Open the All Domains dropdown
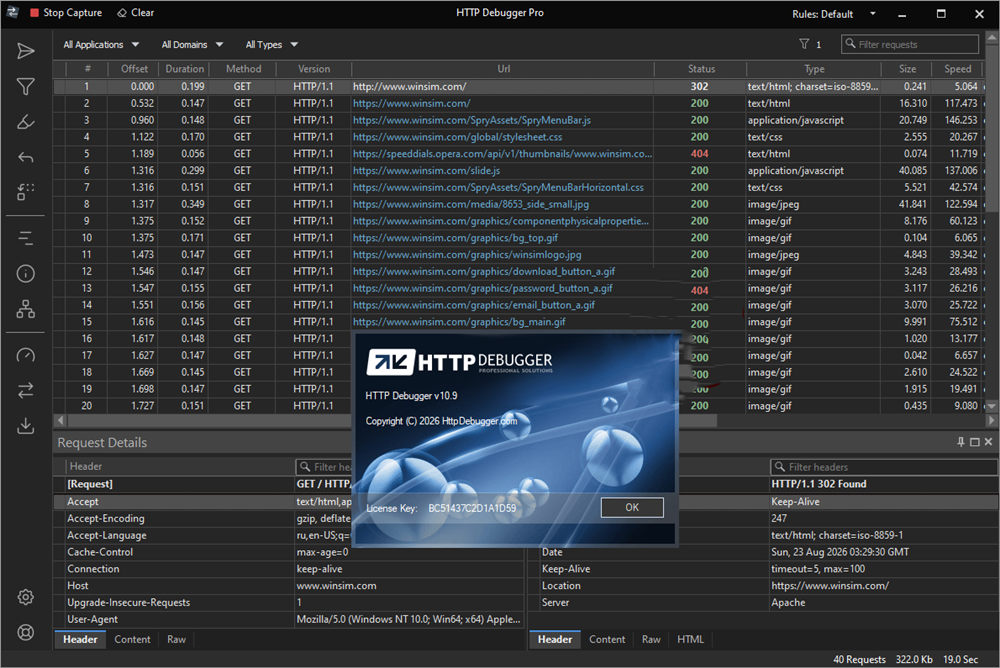1000x668 pixels. 192,45
